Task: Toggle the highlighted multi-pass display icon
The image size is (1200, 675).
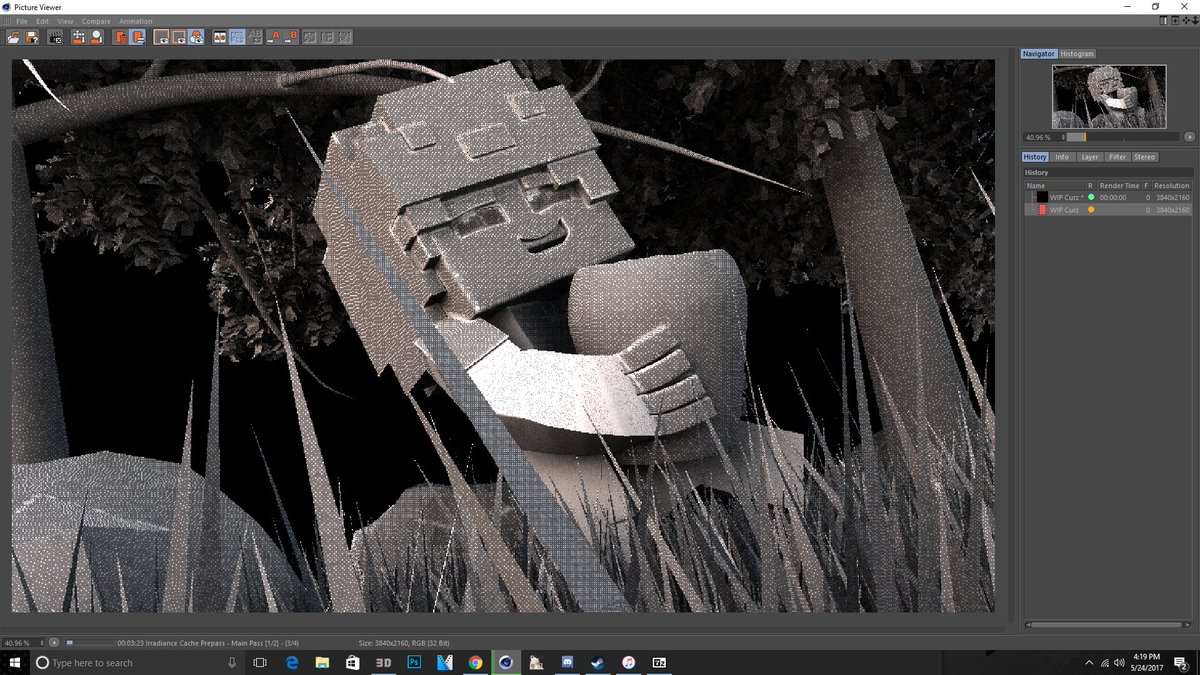Action: (196, 37)
